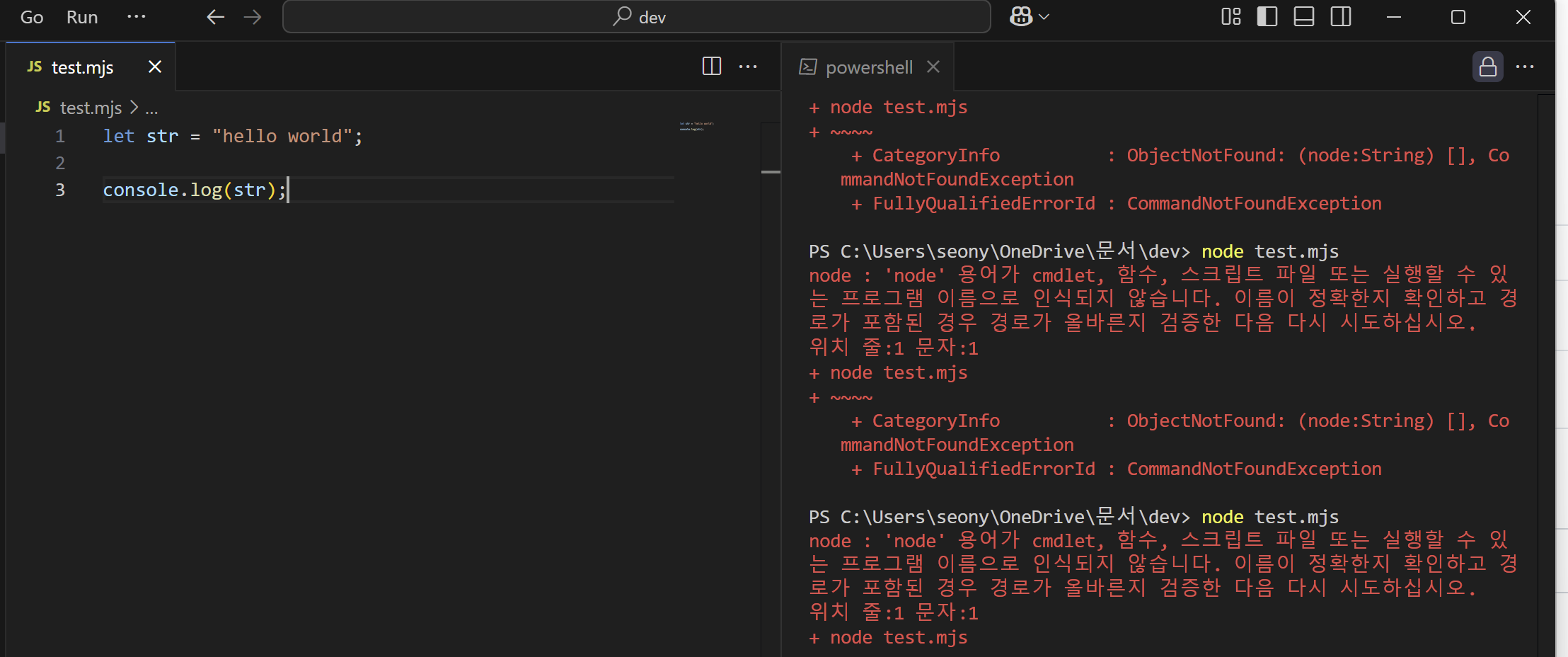The height and width of the screenshot is (657, 1568).
Task: Click line number 1 in gutter
Action: click(60, 136)
